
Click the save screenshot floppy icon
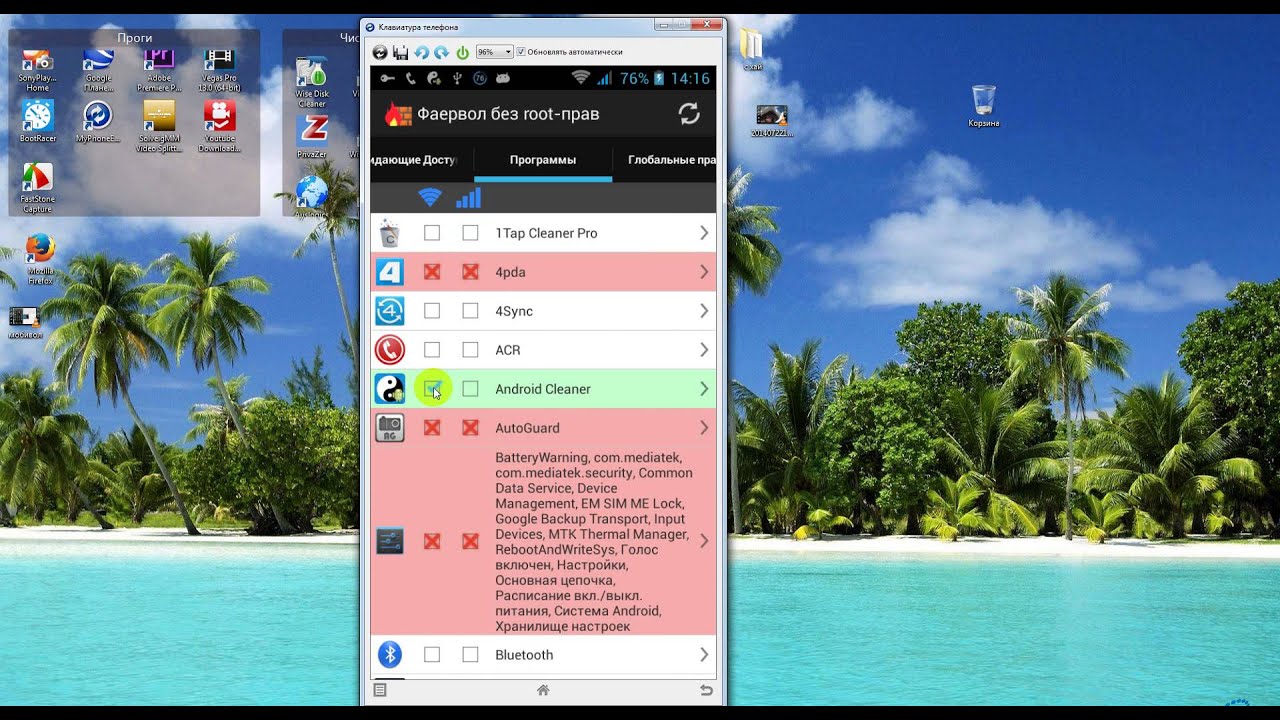400,52
